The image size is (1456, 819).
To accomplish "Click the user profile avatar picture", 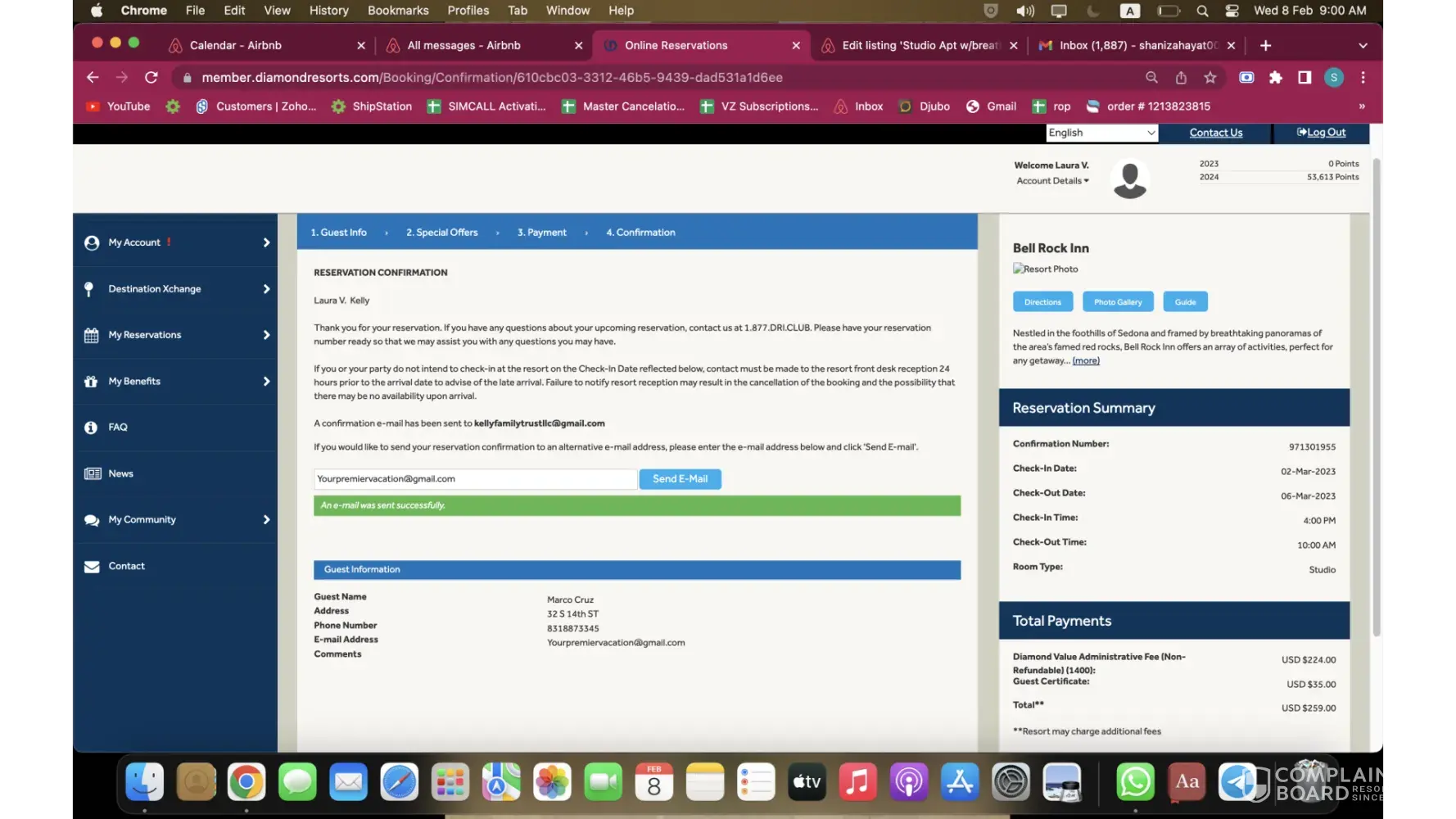I will click(x=1130, y=179).
